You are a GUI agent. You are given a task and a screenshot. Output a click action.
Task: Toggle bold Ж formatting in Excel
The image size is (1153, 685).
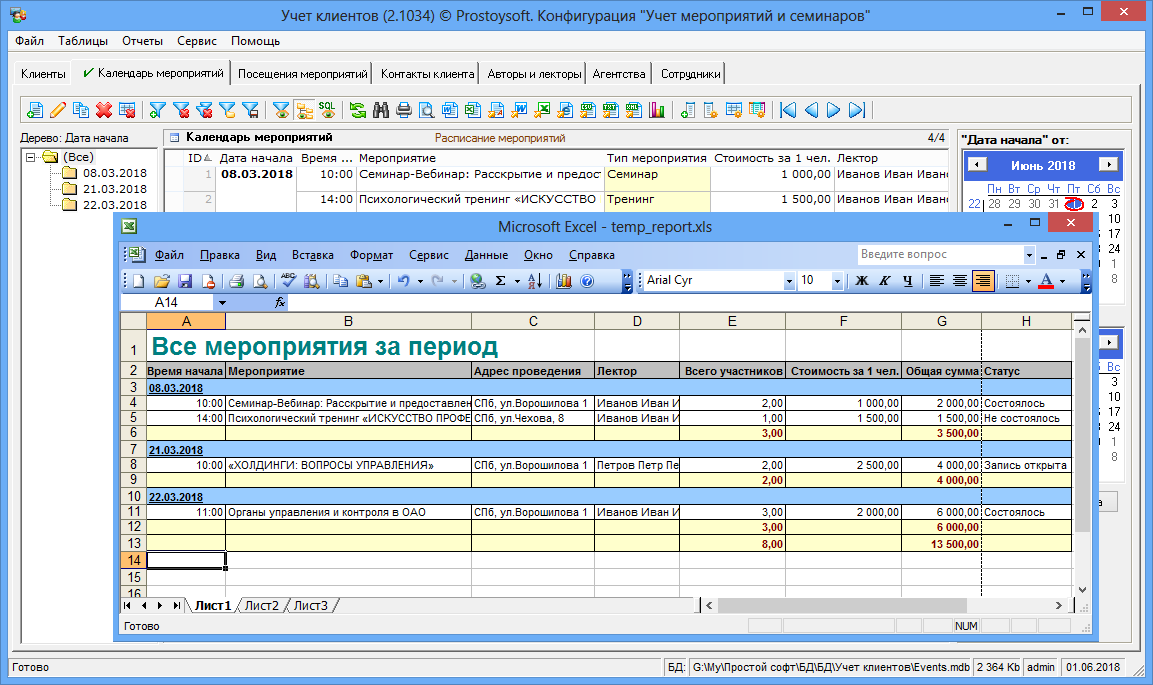click(x=862, y=281)
